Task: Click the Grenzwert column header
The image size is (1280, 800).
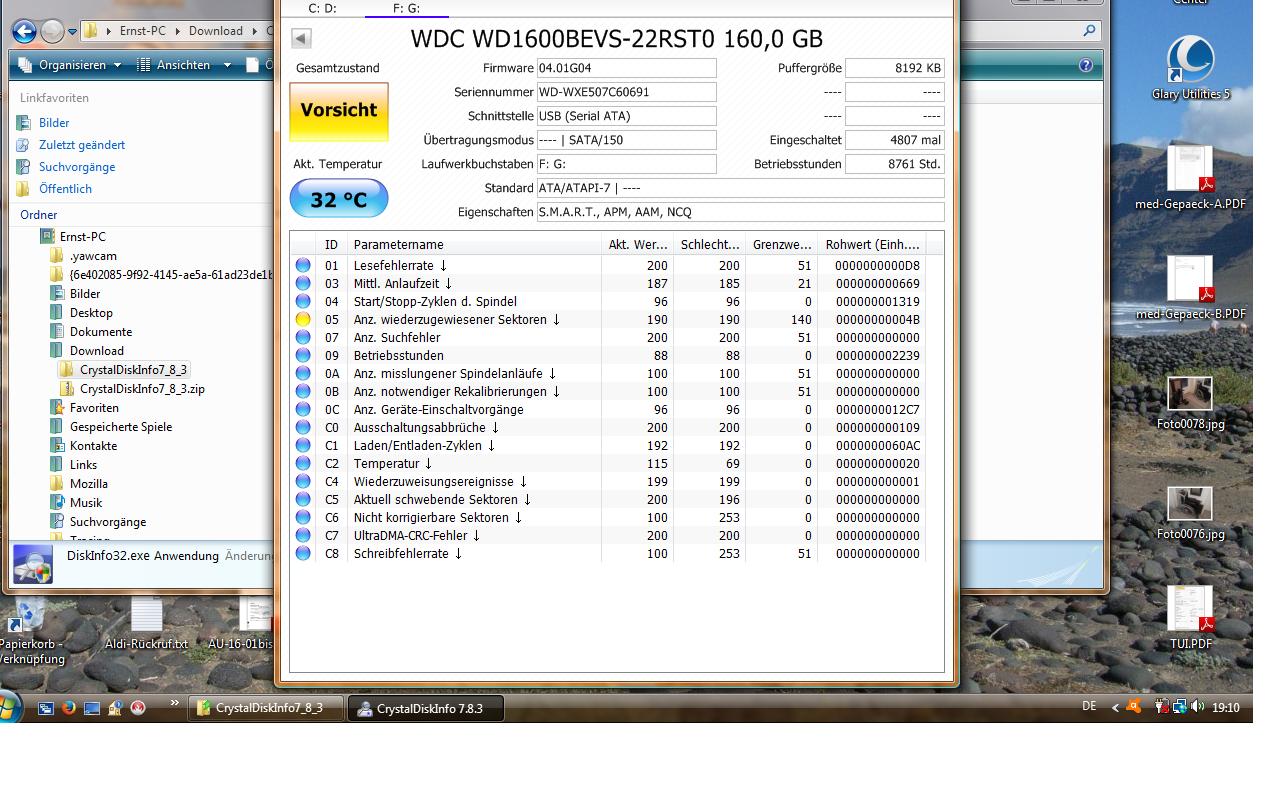Action: click(x=782, y=245)
